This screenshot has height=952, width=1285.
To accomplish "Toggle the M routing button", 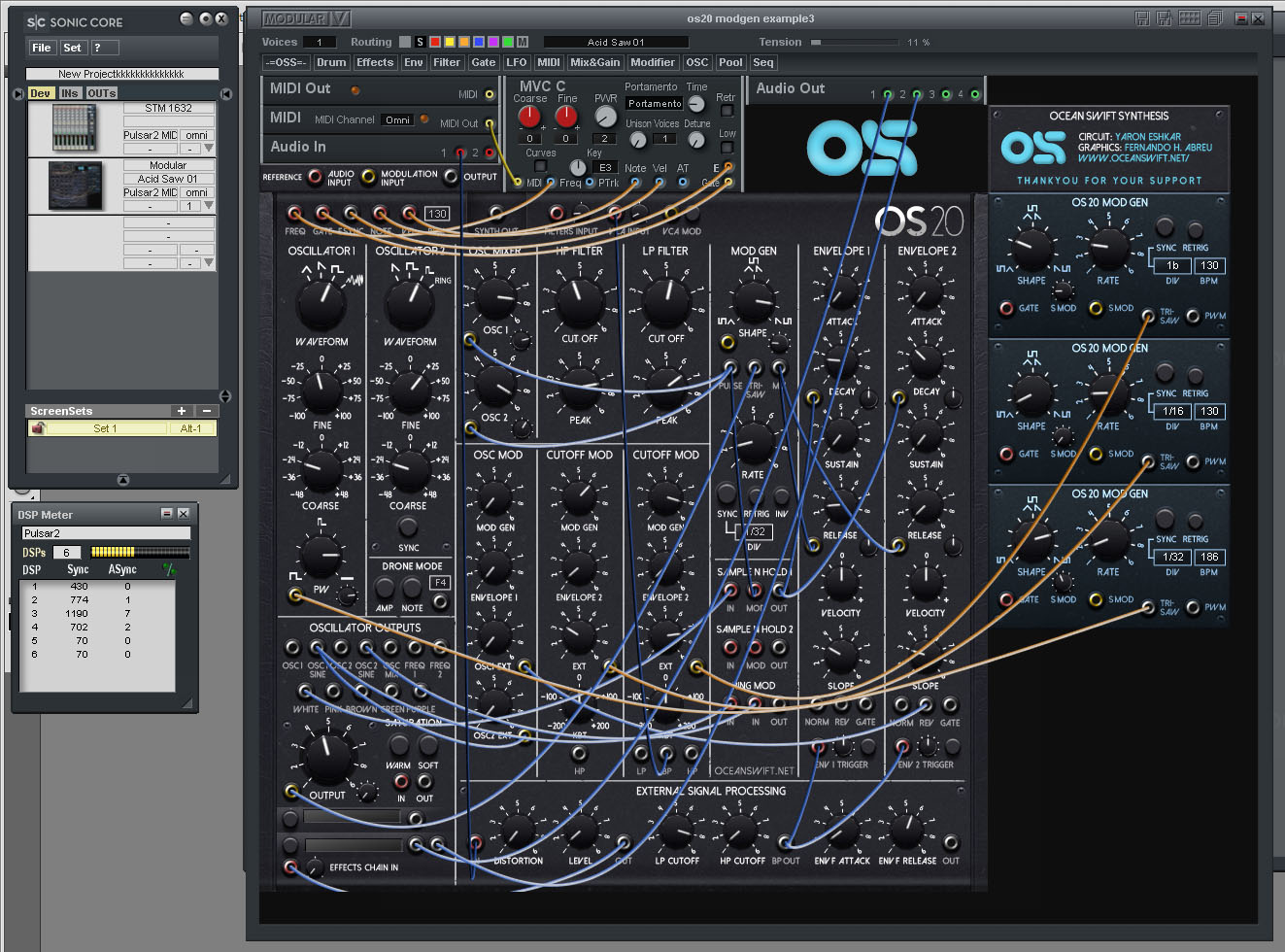I will click(523, 42).
